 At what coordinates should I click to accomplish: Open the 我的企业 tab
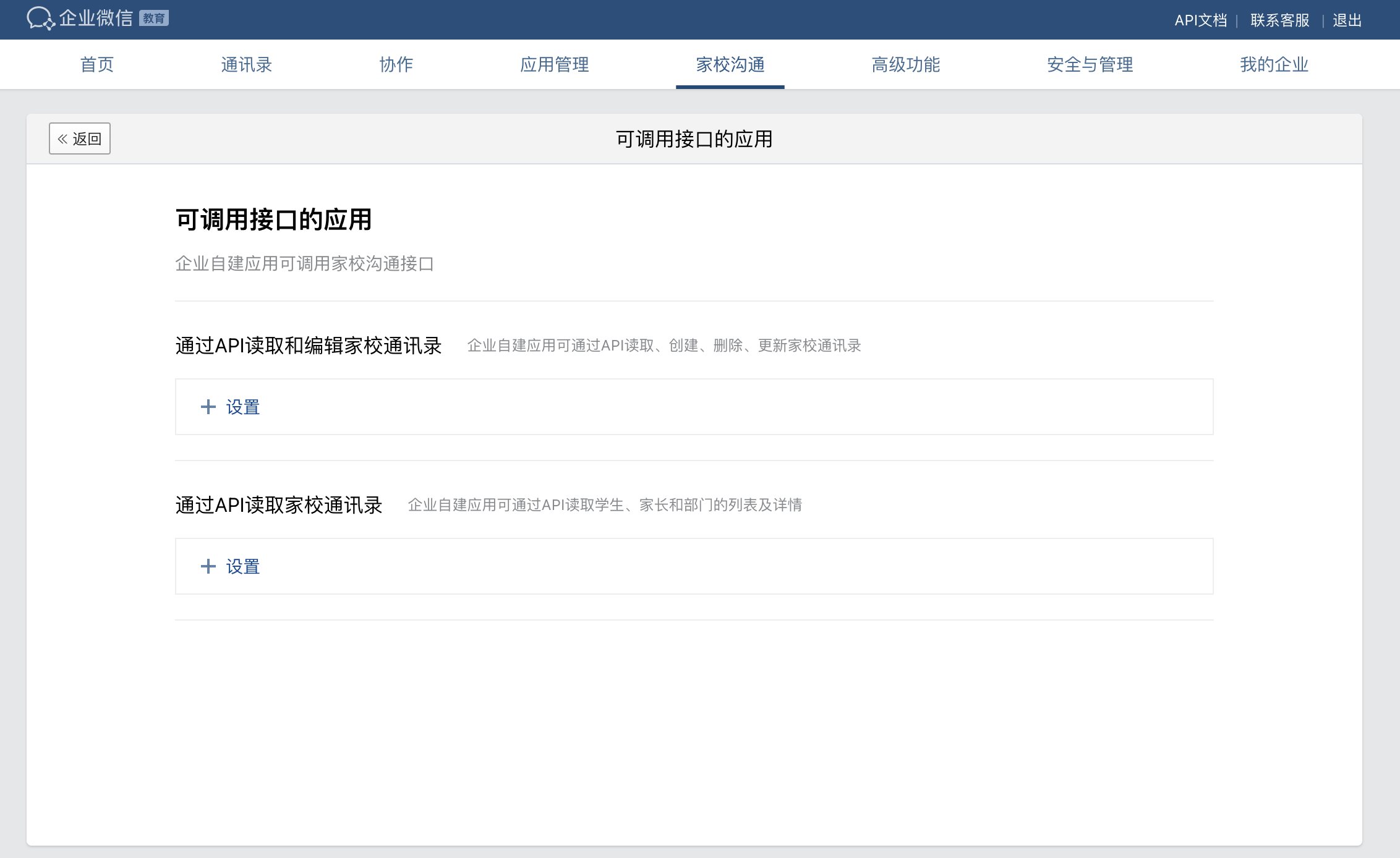point(1274,64)
